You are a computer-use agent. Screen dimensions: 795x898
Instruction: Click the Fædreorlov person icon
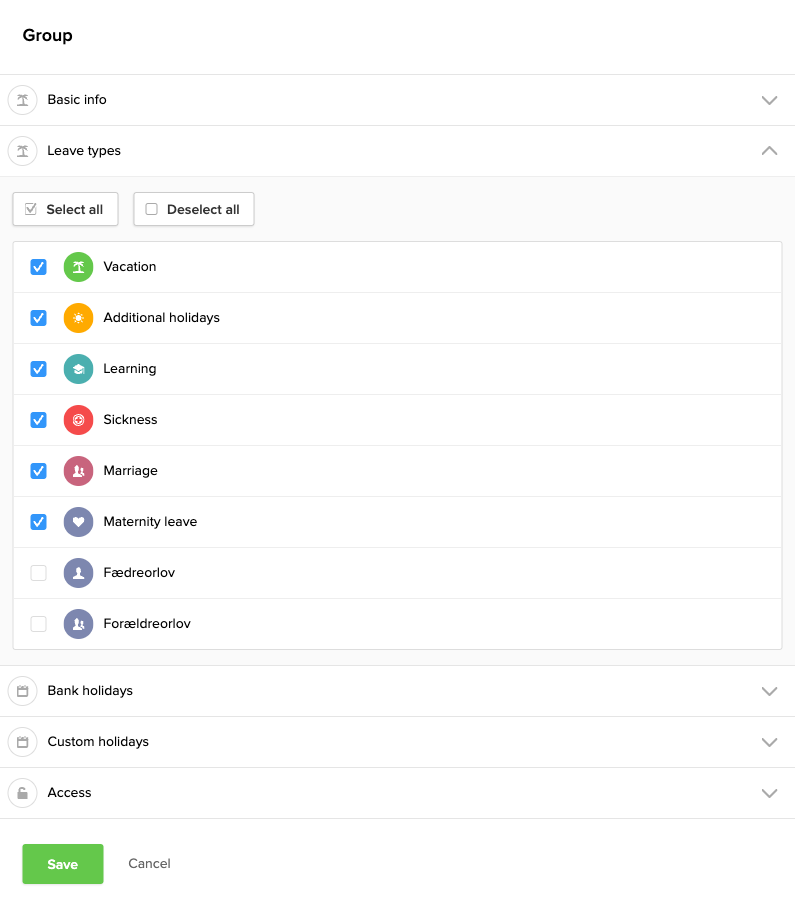(x=78, y=573)
